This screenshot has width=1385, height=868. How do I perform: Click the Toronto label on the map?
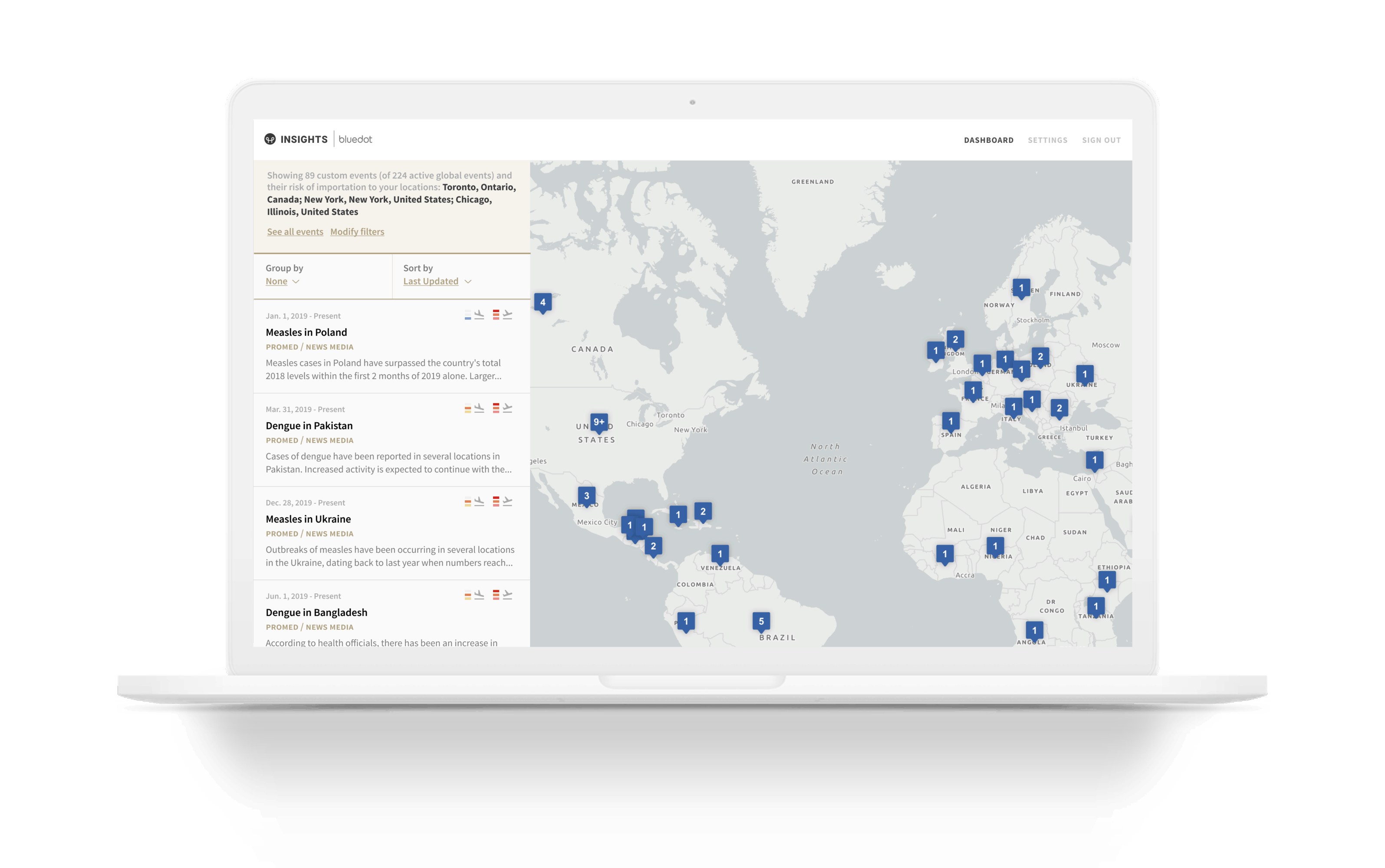(x=671, y=415)
